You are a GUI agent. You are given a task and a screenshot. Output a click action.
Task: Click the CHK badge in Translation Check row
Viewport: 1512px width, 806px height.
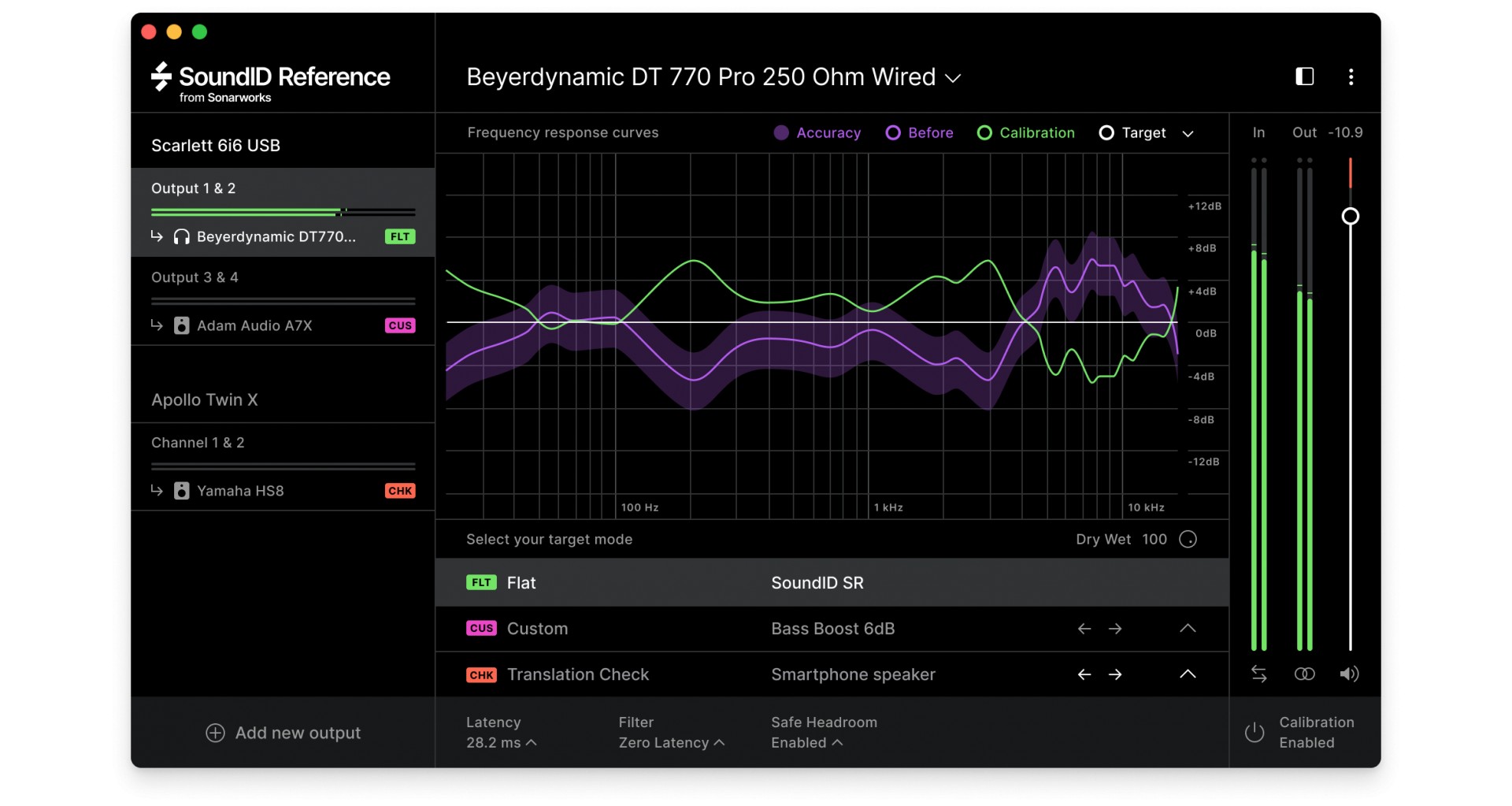point(481,674)
